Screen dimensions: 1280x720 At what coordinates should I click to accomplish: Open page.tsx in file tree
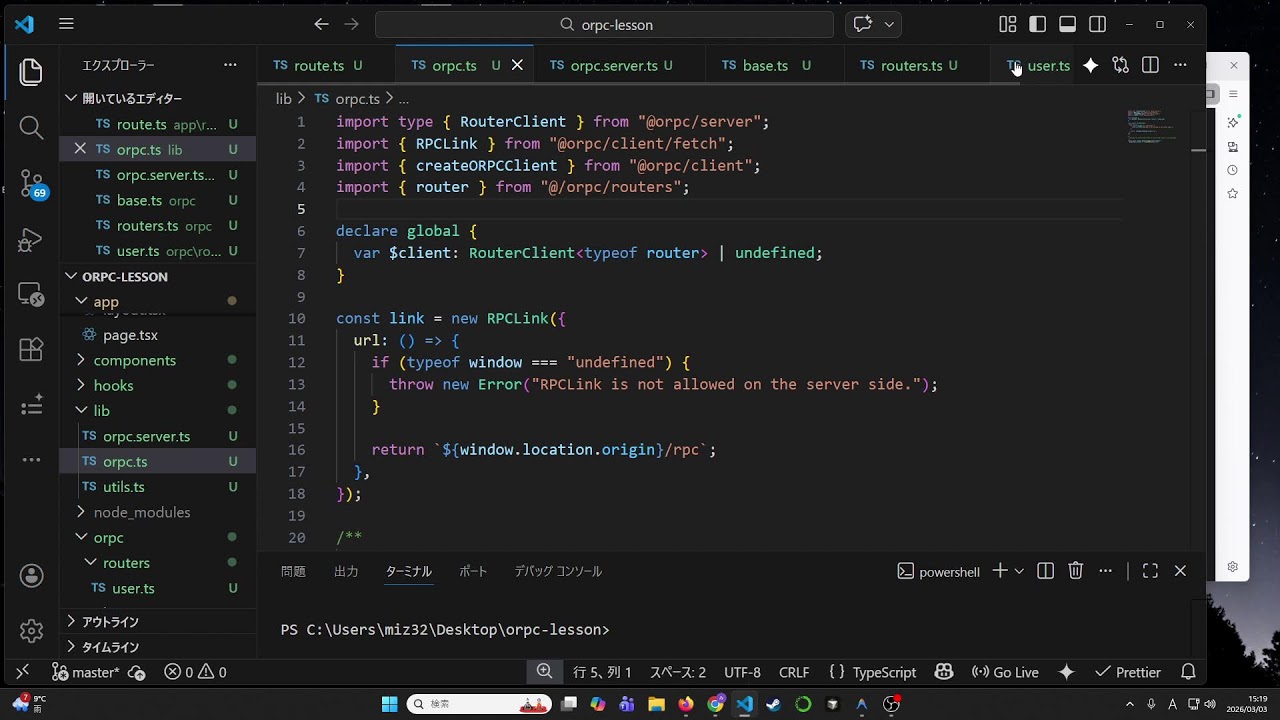coord(130,335)
